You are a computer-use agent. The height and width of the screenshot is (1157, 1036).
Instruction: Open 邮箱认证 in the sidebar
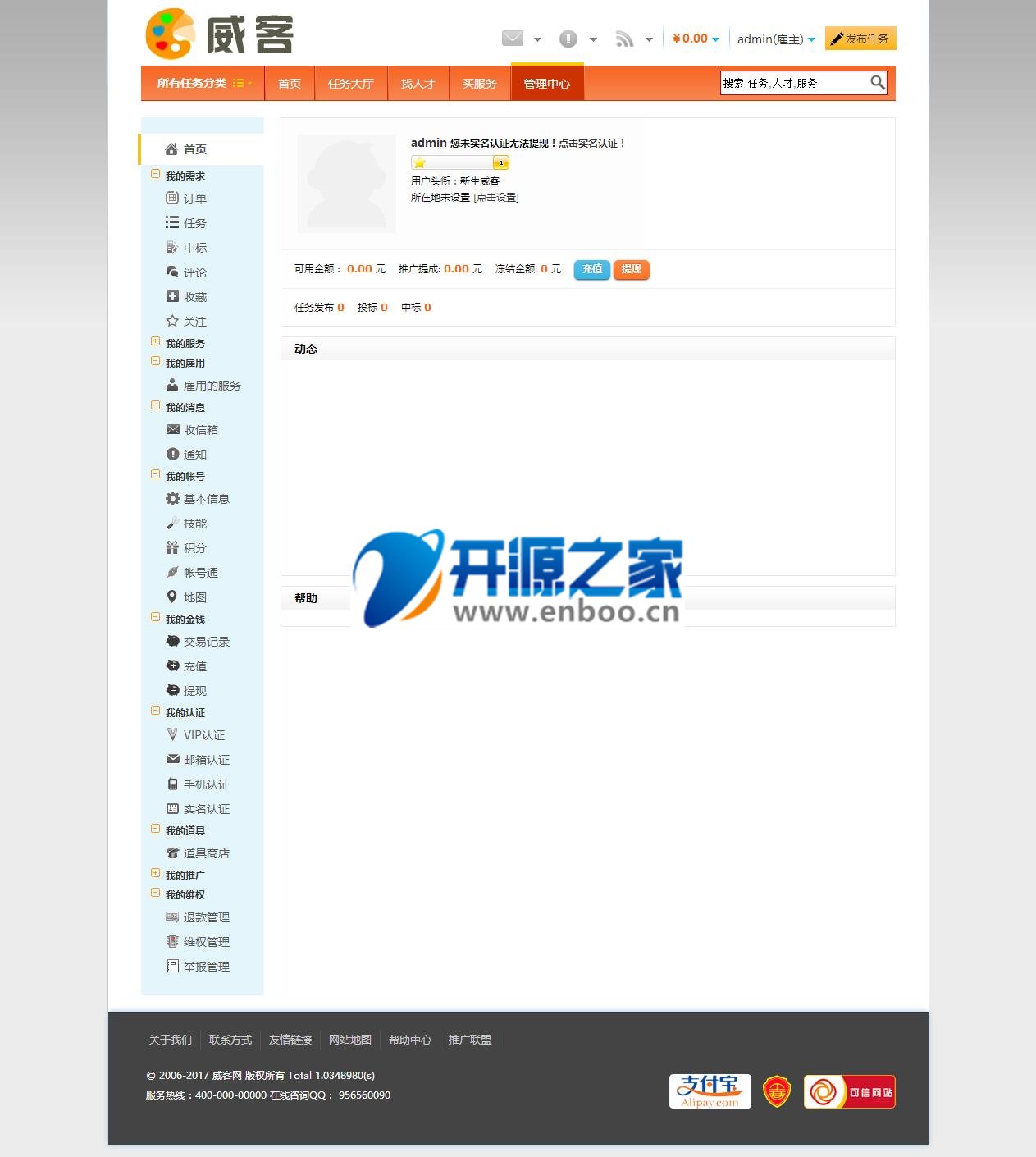click(x=207, y=760)
